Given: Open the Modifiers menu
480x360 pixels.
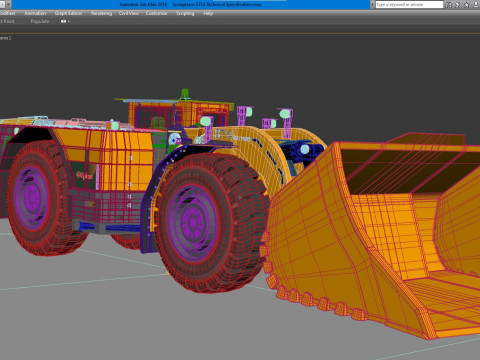Looking at the screenshot, I should click(7, 13).
